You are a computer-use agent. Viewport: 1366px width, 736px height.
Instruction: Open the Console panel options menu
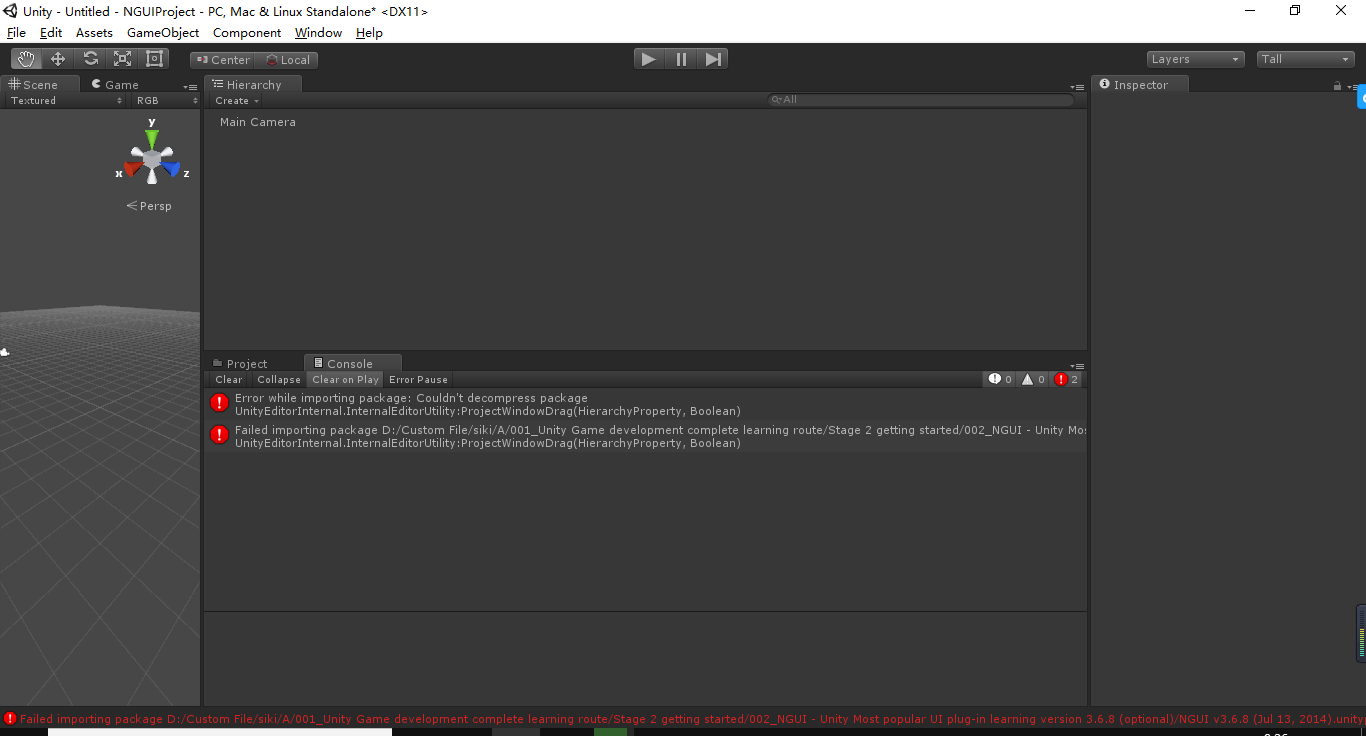pos(1077,366)
